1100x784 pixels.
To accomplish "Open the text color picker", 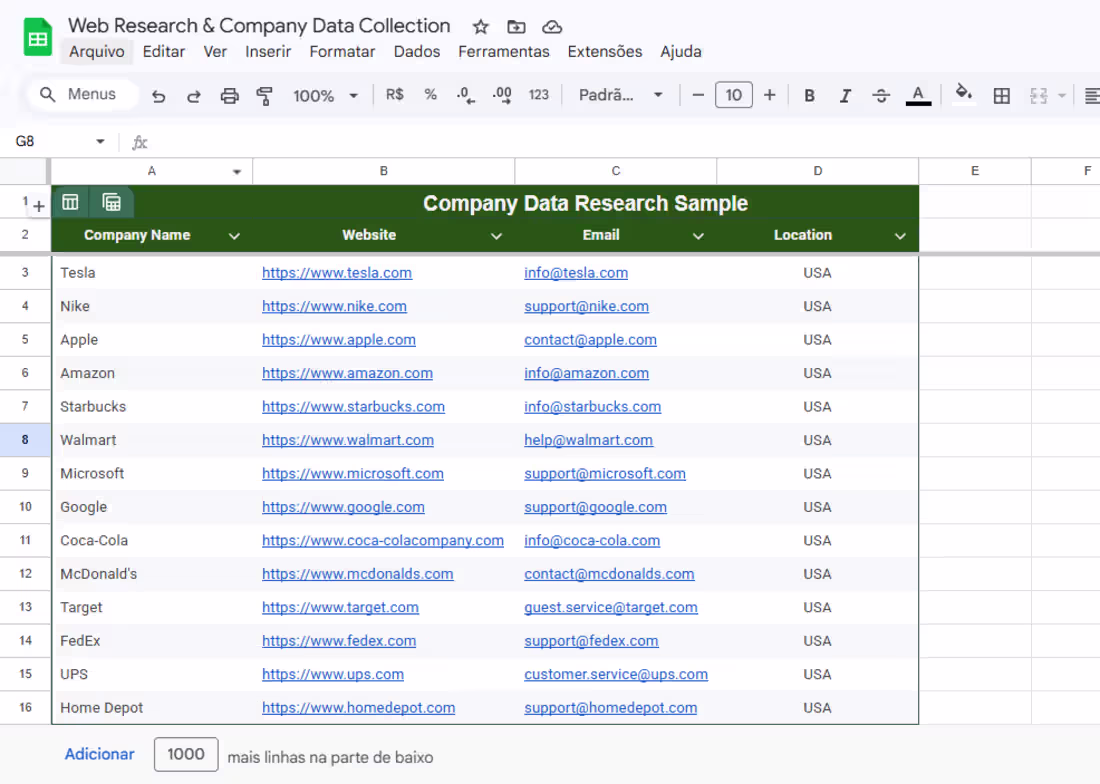I will [x=918, y=94].
